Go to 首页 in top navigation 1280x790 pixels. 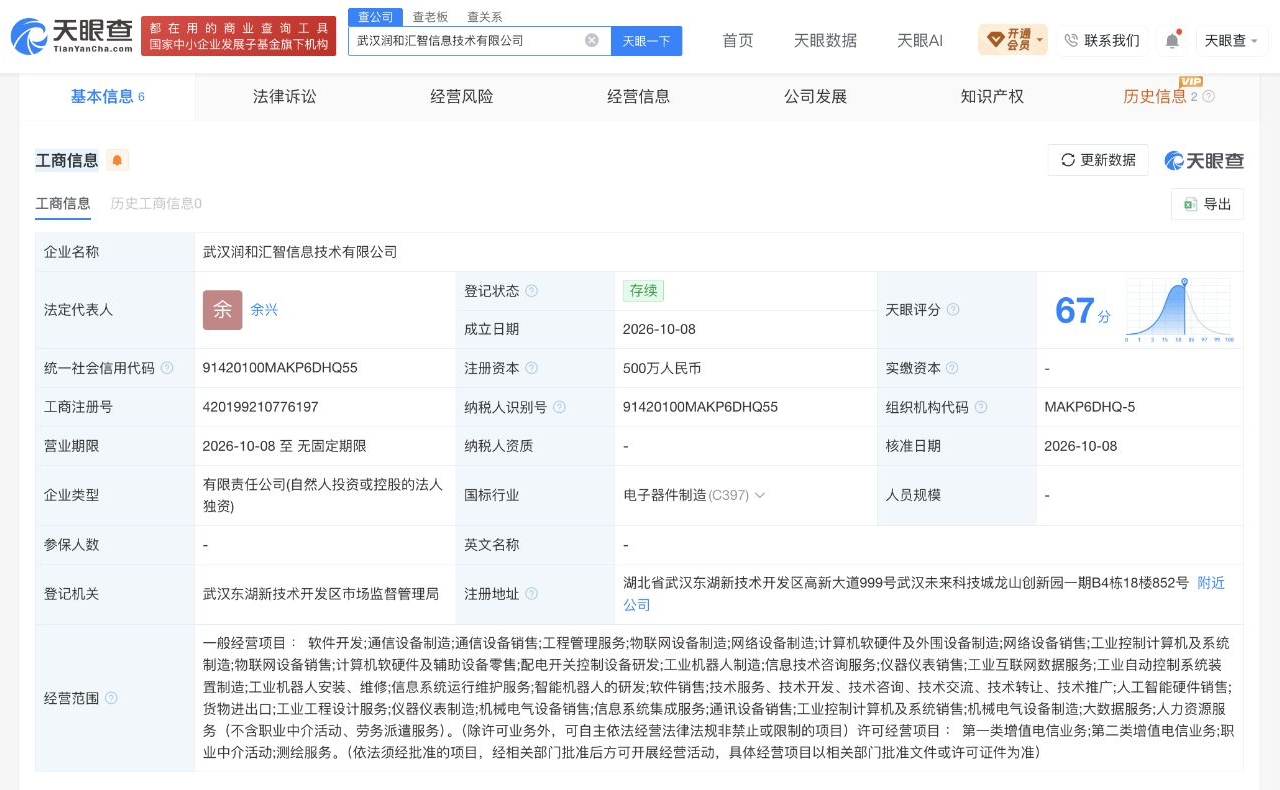pyautogui.click(x=738, y=41)
